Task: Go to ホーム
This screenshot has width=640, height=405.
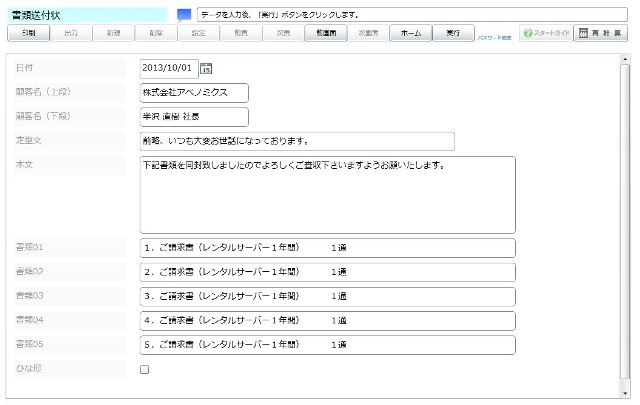Action: tap(410, 33)
